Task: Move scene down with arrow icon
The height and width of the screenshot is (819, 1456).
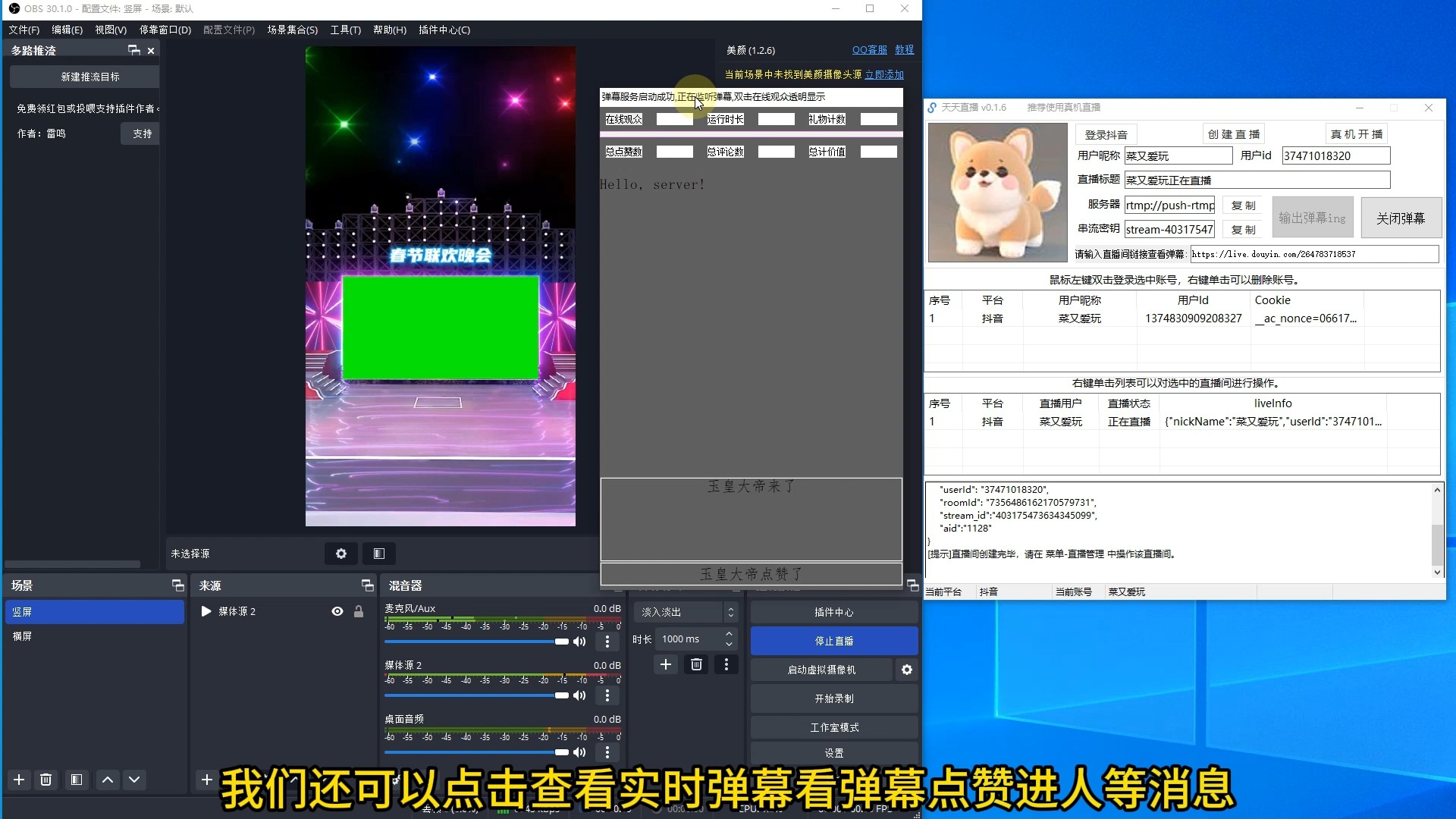Action: click(134, 780)
